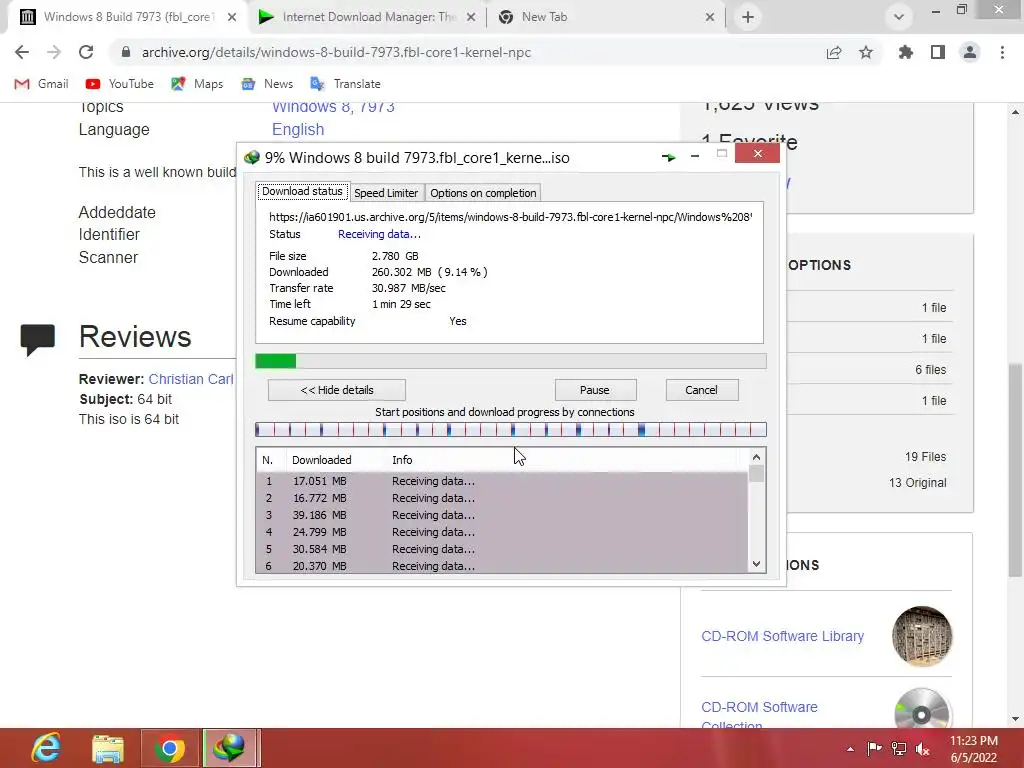
Task: Select connection 5 row with 30.584 MB
Action: [502, 549]
